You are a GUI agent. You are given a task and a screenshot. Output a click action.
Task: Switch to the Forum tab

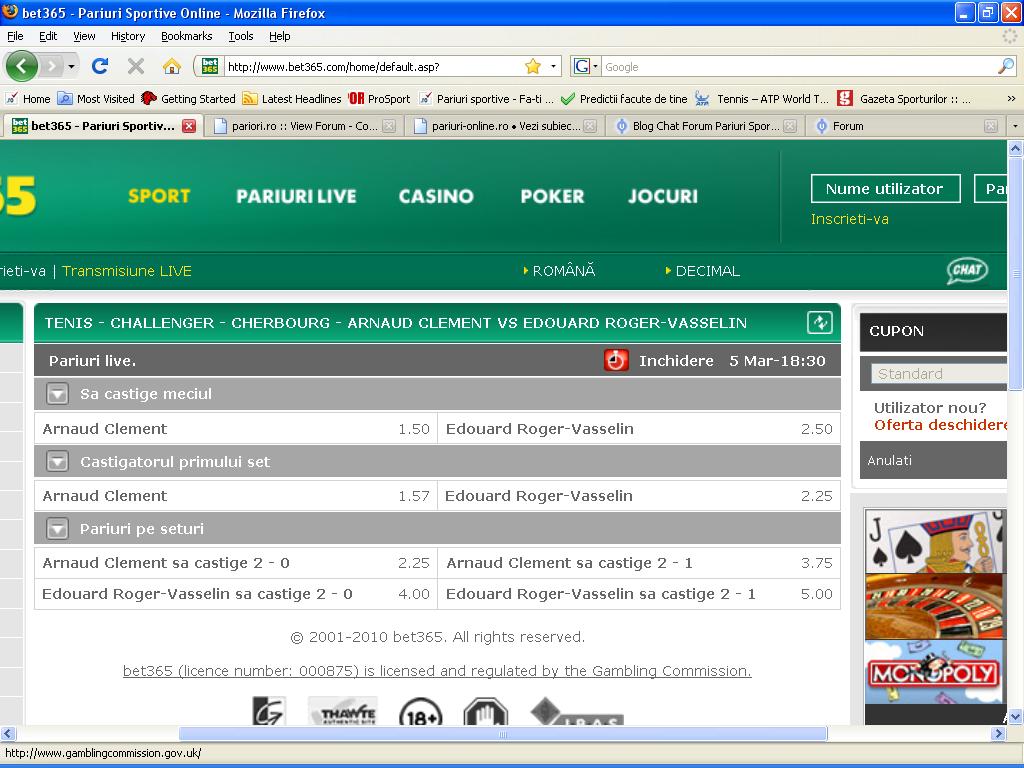pyautogui.click(x=906, y=126)
